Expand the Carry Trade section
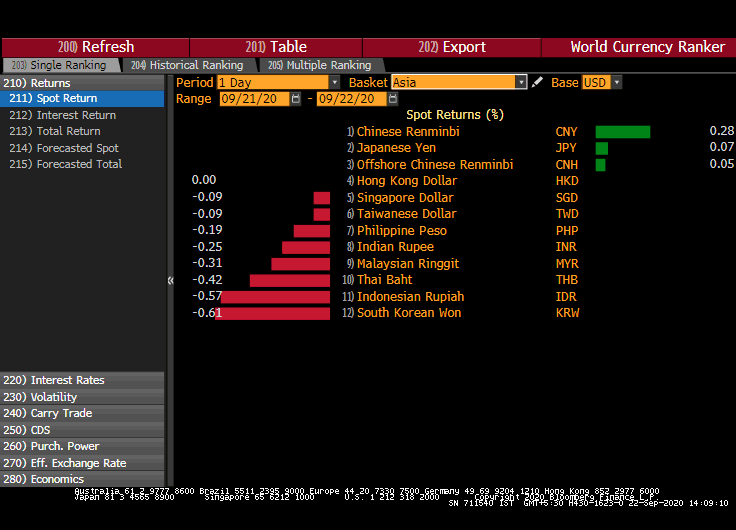The image size is (736, 530). (x=61, y=413)
